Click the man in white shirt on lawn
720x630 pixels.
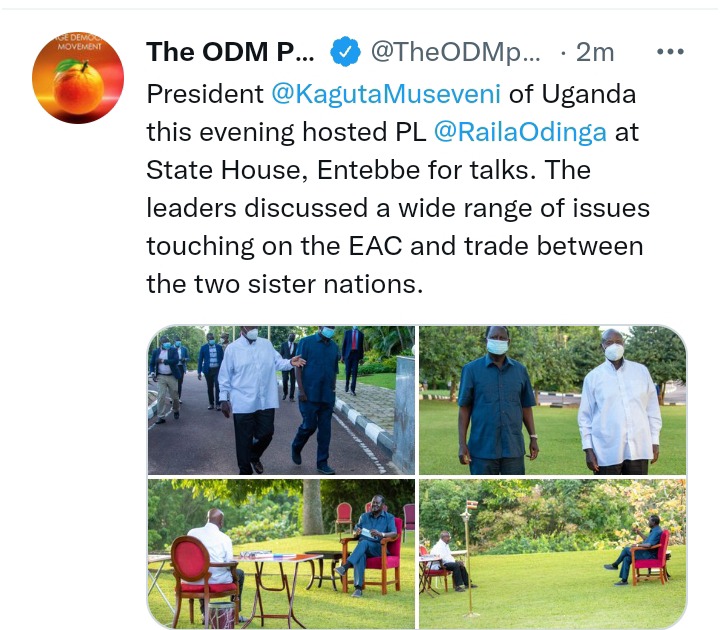tap(618, 400)
